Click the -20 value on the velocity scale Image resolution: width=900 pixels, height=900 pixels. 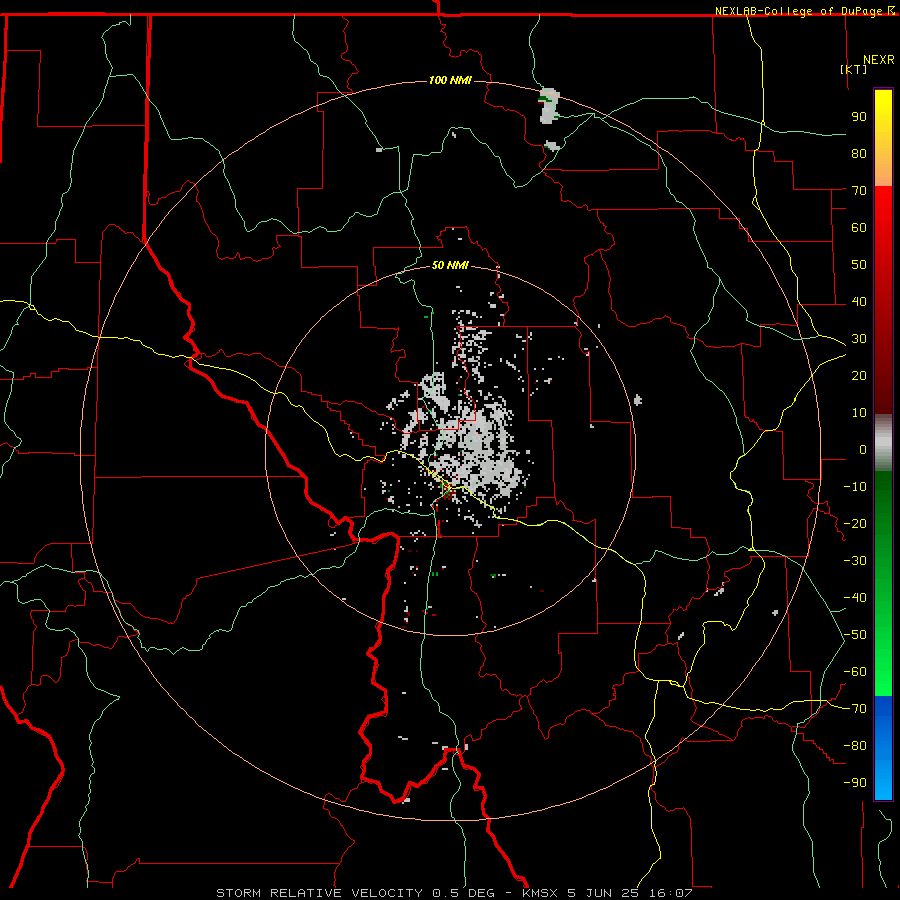tap(855, 523)
